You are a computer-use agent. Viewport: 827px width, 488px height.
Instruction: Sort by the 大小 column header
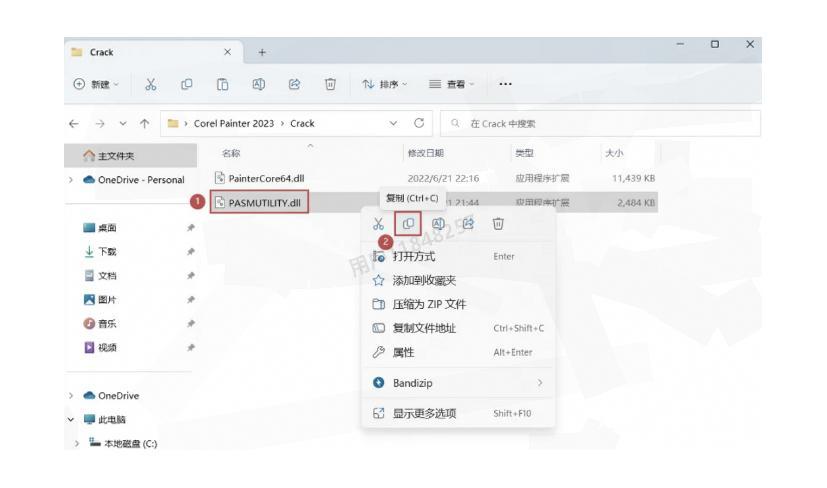(x=614, y=154)
